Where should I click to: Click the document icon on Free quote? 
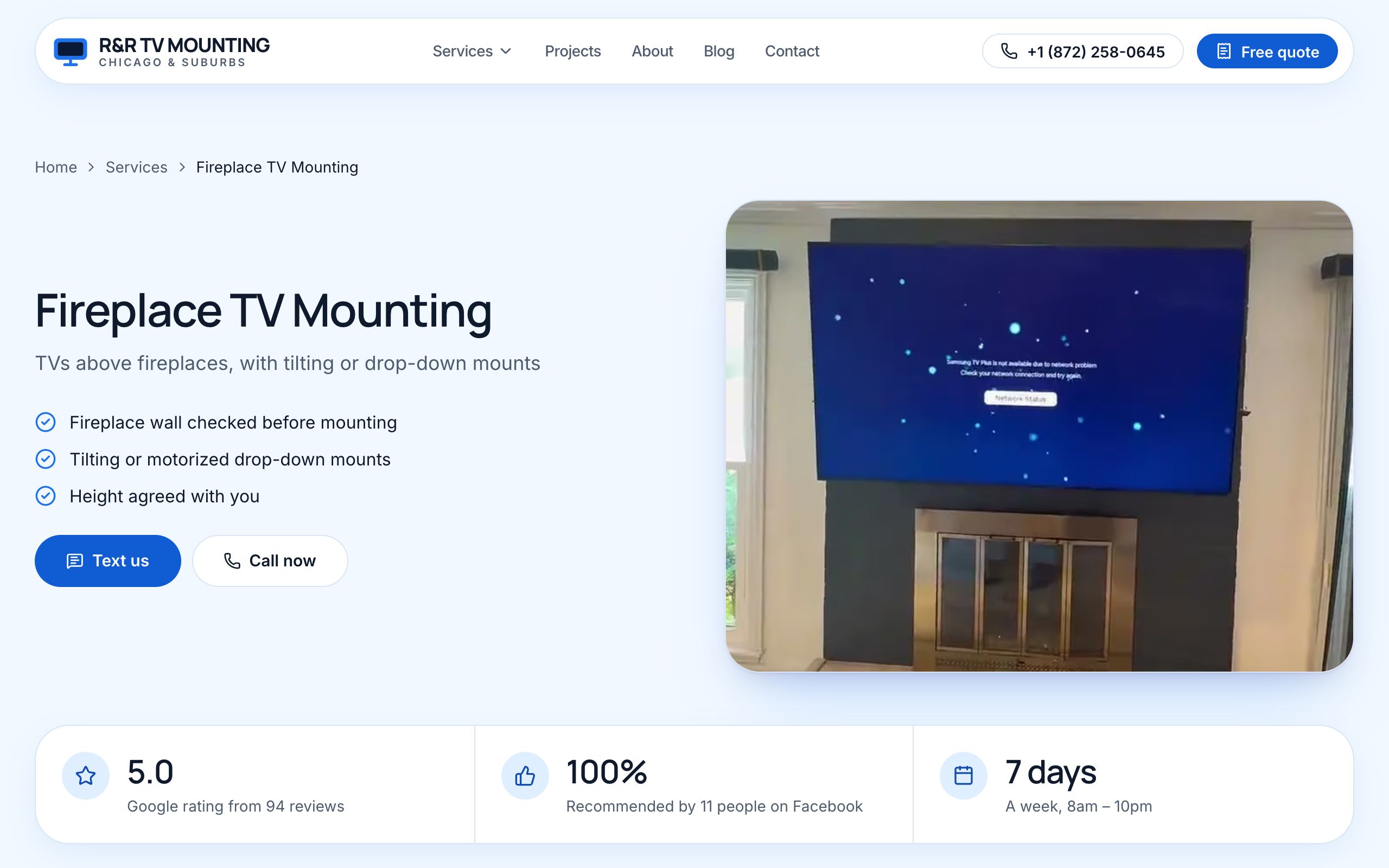tap(1223, 51)
